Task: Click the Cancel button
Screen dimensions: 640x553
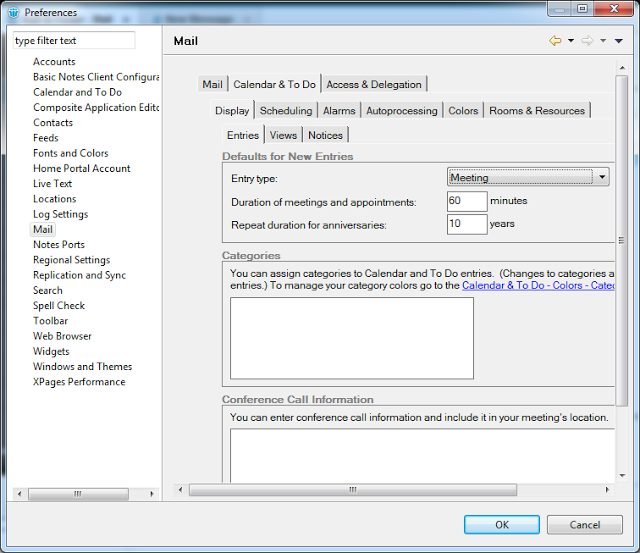Action: point(585,525)
